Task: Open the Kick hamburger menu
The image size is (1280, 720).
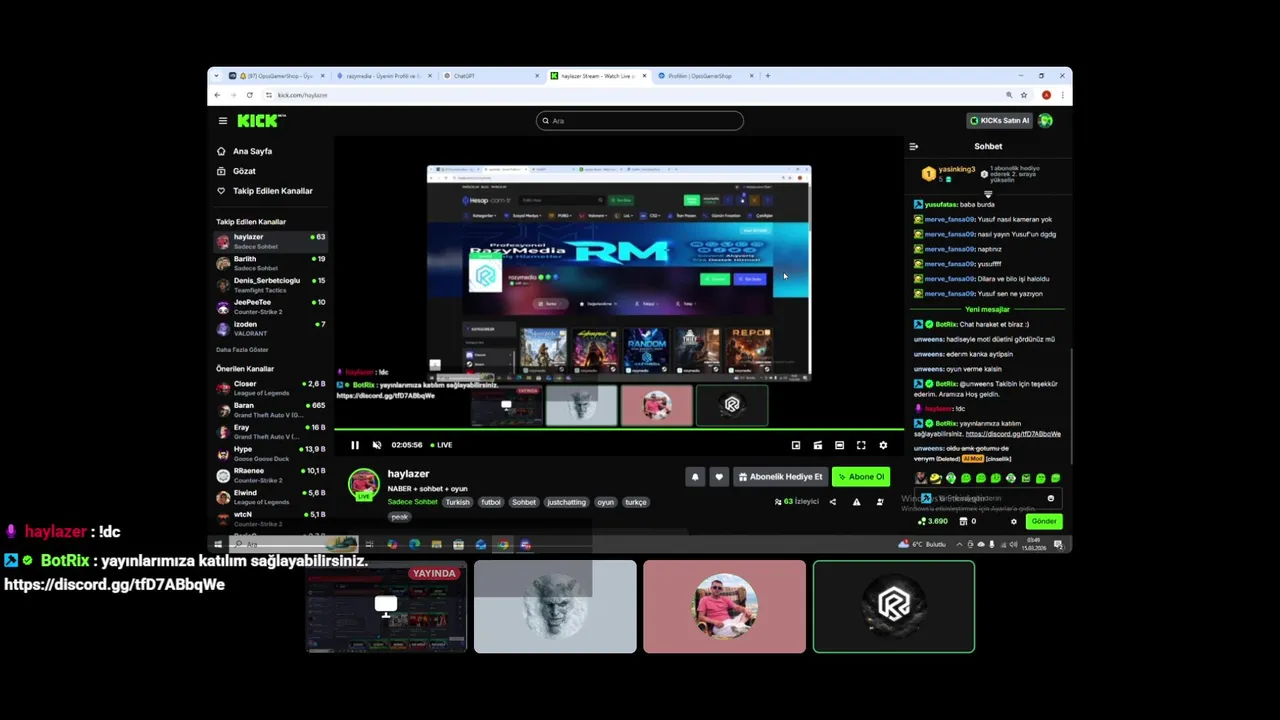Action: tap(223, 121)
